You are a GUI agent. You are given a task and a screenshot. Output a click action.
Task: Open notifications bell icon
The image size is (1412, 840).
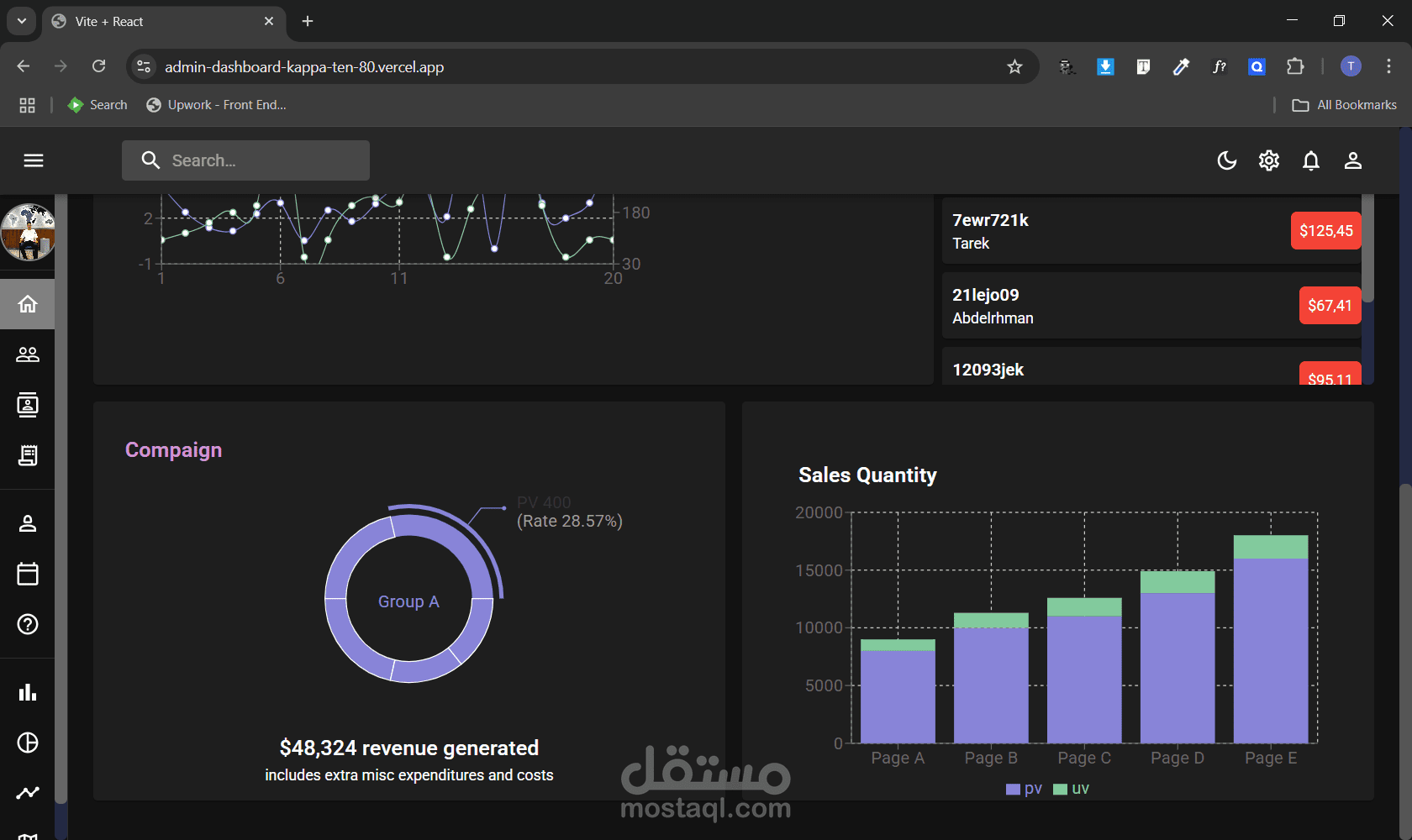[1311, 160]
